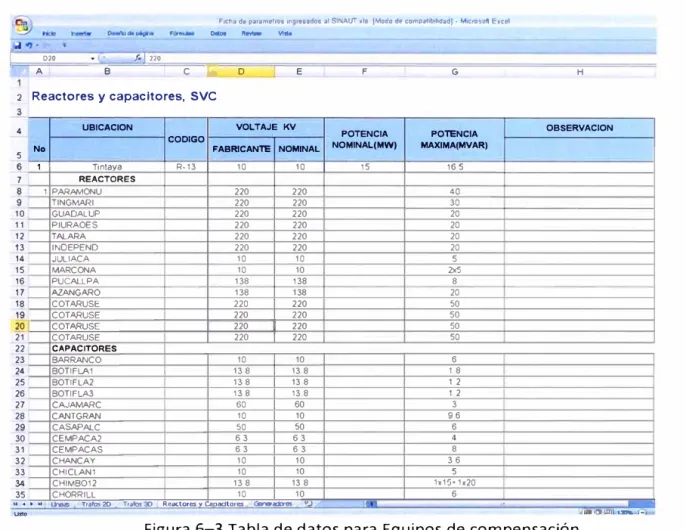Viewport: 686px width, 530px height.
Task: Jump to the last sheet tab arrow
Action: (x=40, y=504)
